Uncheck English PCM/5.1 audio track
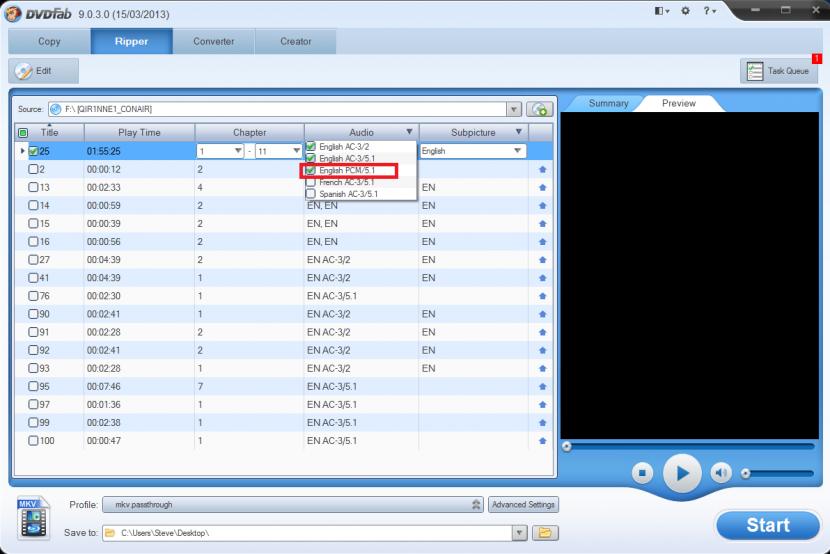This screenshot has height=554, width=830. 311,170
